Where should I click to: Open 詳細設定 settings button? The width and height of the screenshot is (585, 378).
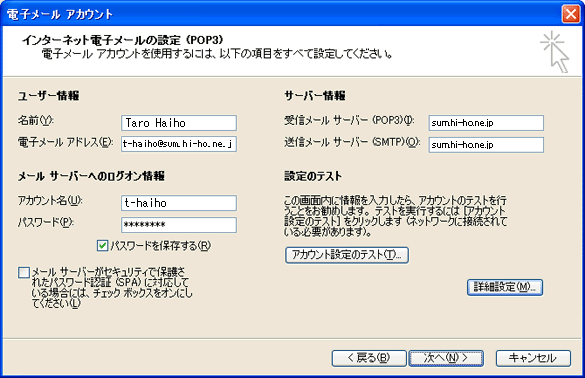coord(505,287)
